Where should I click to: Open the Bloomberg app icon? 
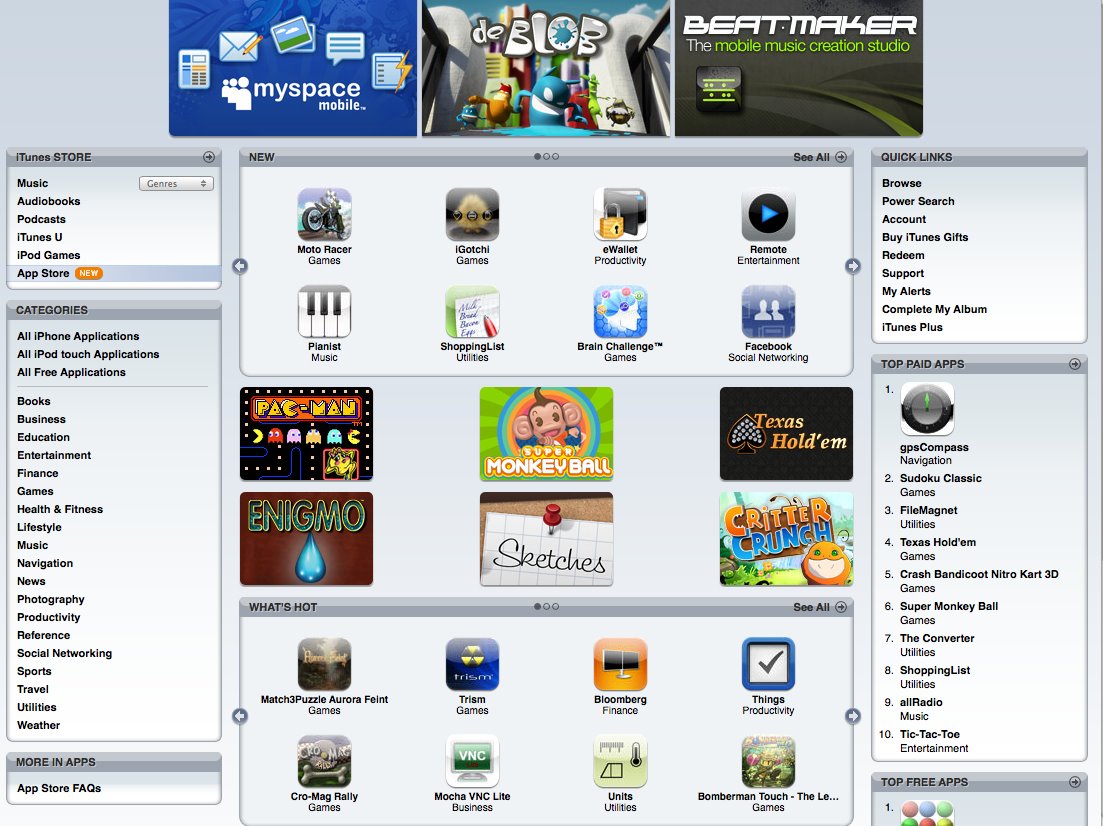pos(620,664)
